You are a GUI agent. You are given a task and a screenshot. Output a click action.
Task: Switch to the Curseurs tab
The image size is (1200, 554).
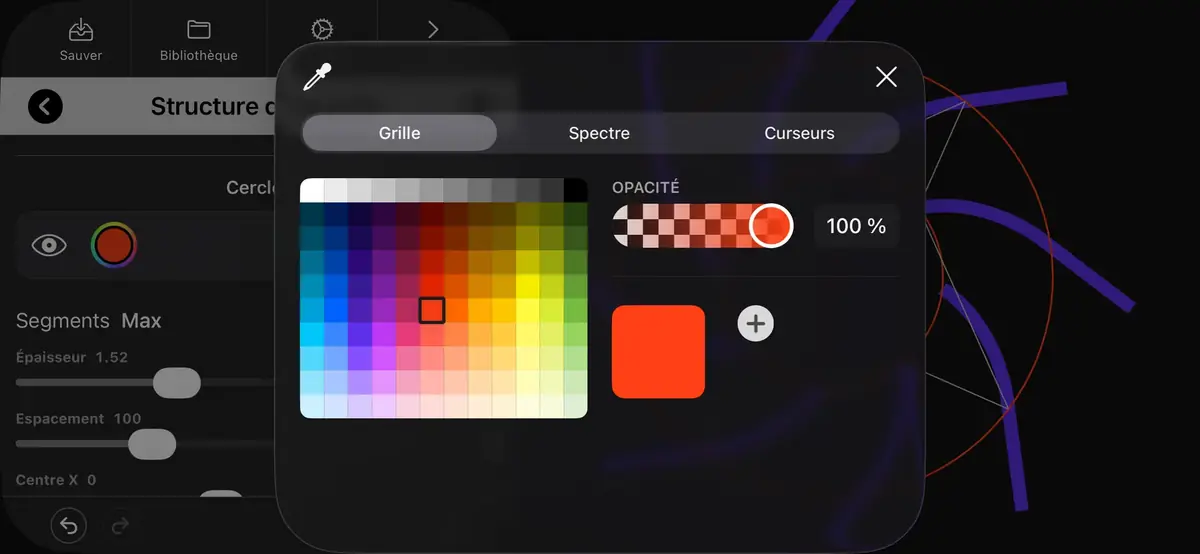(x=799, y=133)
